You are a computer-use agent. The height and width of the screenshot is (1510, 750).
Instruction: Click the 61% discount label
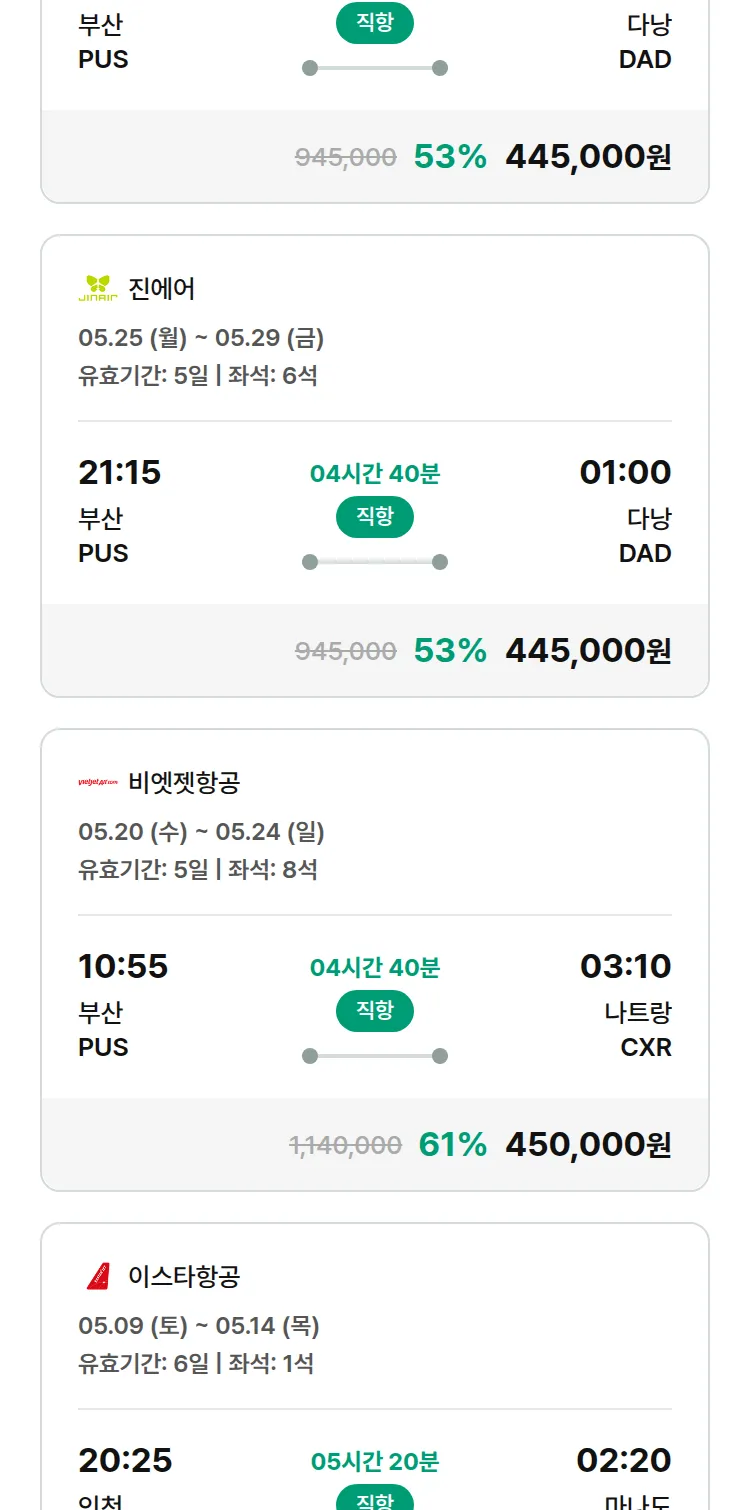click(452, 1144)
